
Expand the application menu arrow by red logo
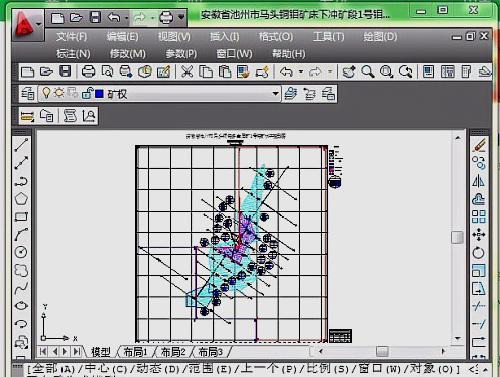[39, 24]
